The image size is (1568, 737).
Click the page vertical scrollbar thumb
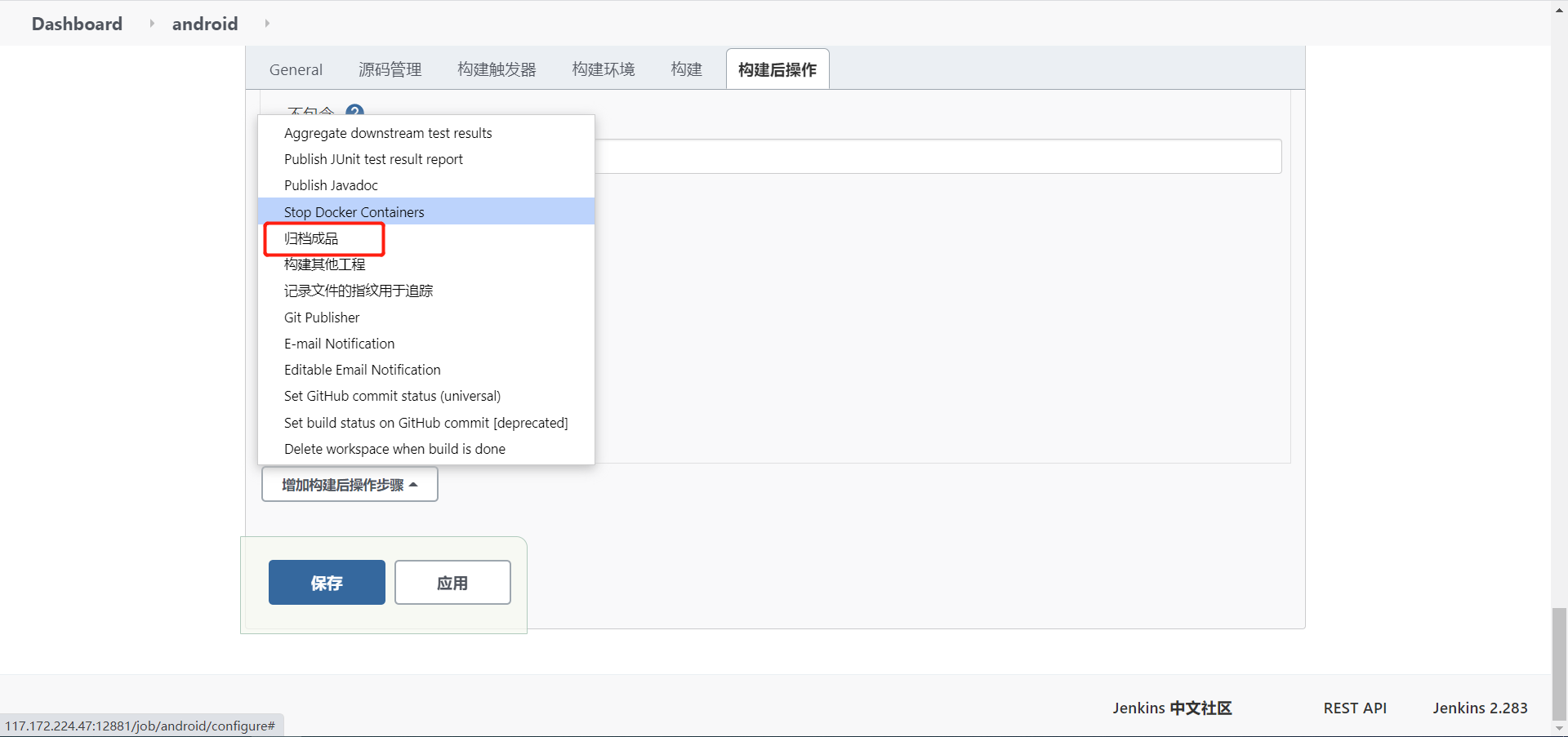[x=1560, y=664]
